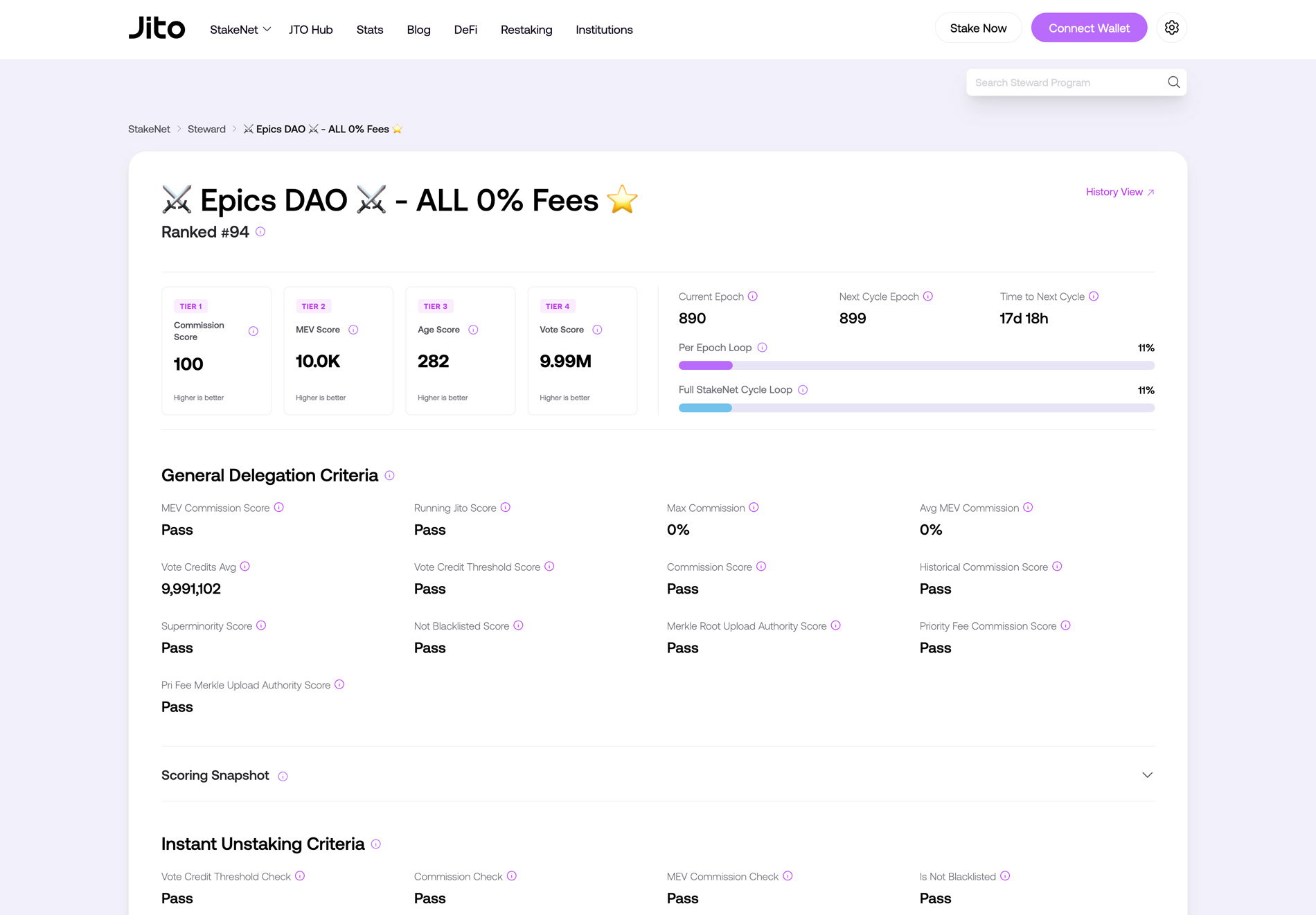
Task: View info icon beside Time to Next Cycle
Action: pos(1094,296)
